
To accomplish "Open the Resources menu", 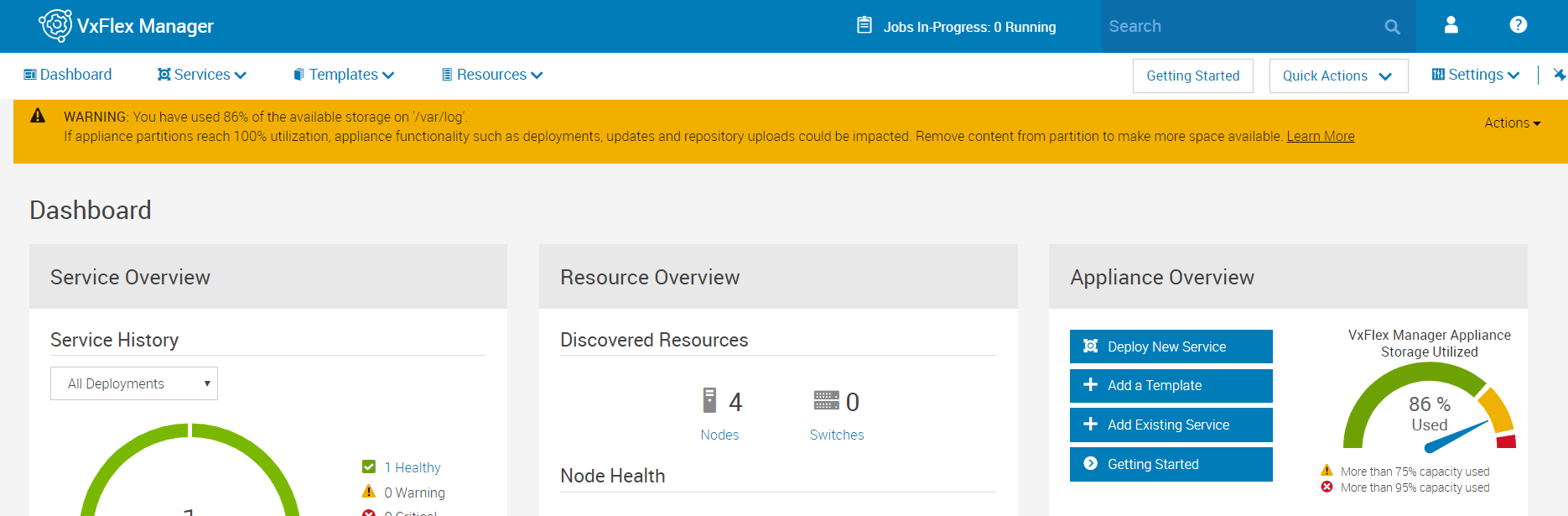I will click(x=492, y=75).
